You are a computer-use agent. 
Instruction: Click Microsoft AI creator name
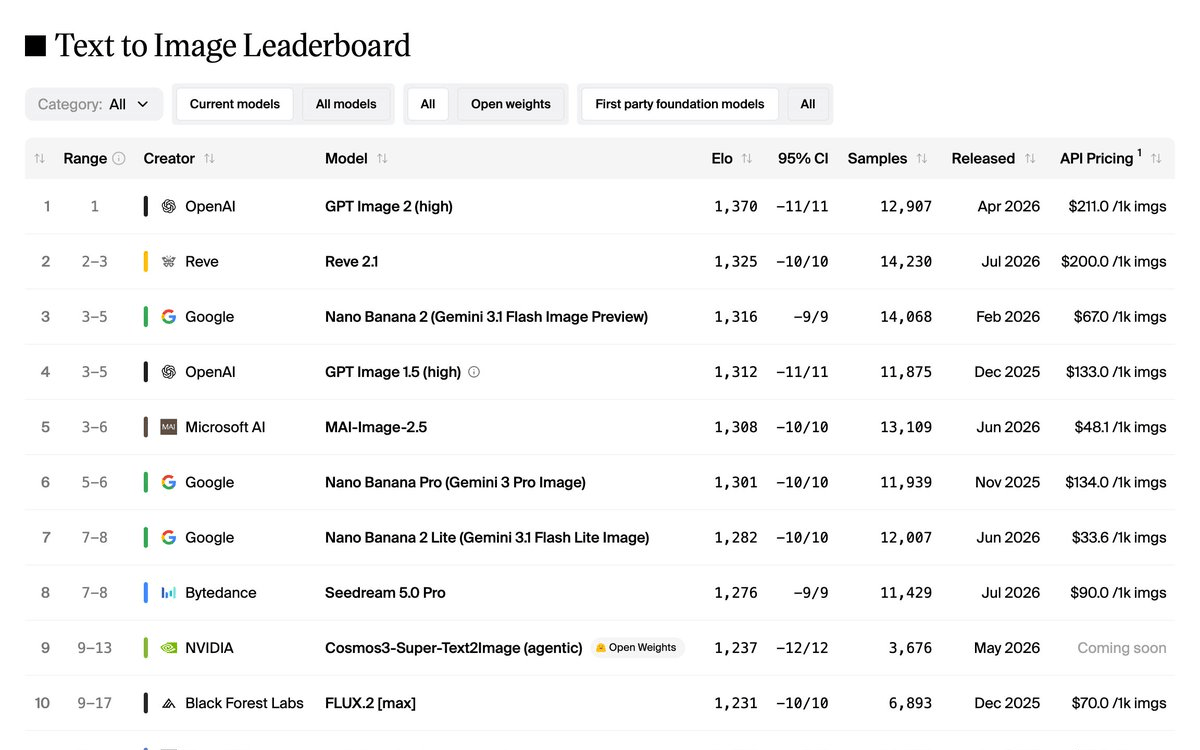[225, 427]
